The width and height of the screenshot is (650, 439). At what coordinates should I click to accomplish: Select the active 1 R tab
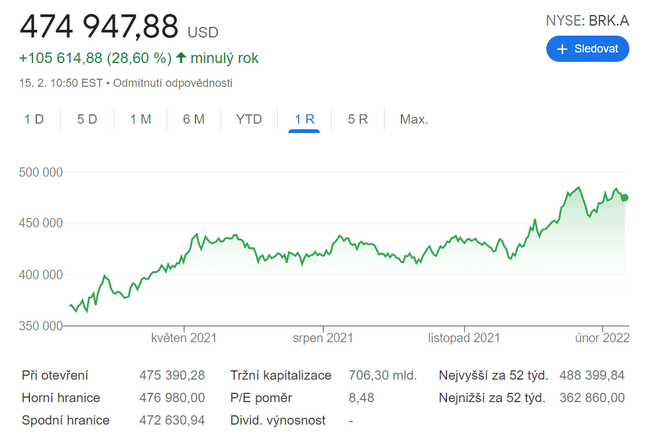pyautogui.click(x=304, y=119)
